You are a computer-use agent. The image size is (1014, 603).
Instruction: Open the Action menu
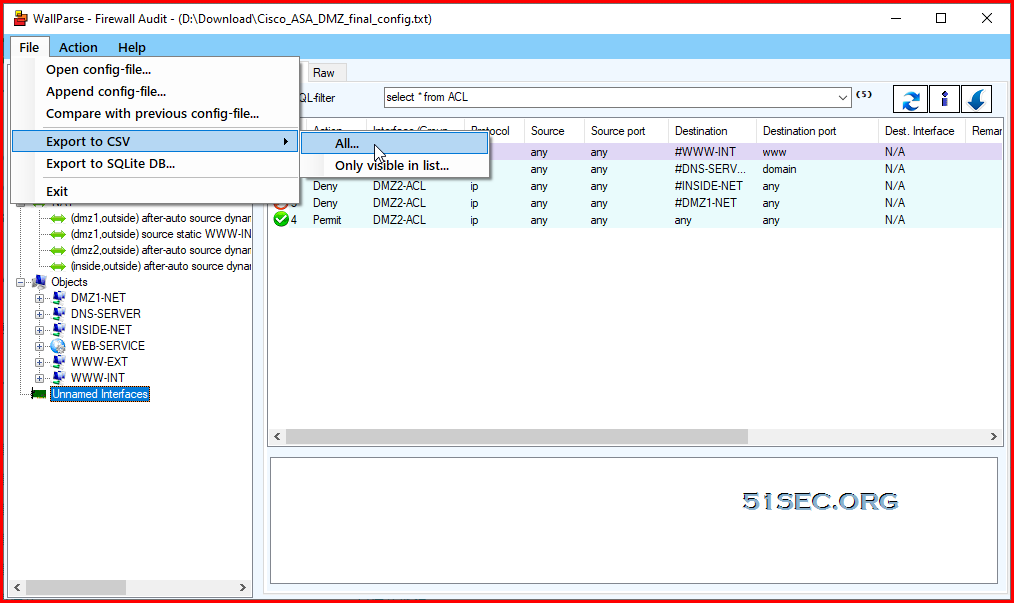(78, 47)
